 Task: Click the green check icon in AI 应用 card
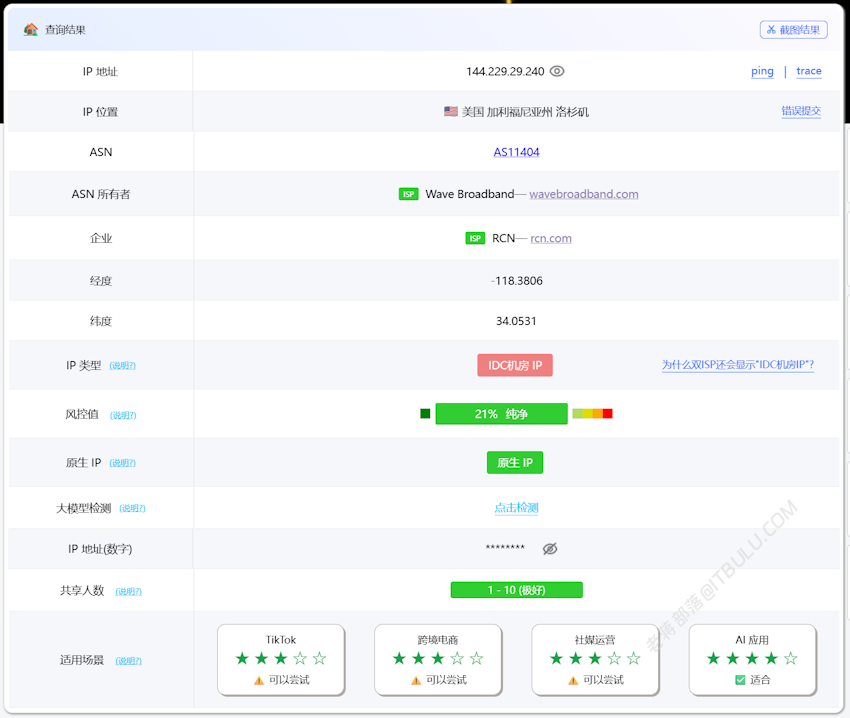click(740, 680)
